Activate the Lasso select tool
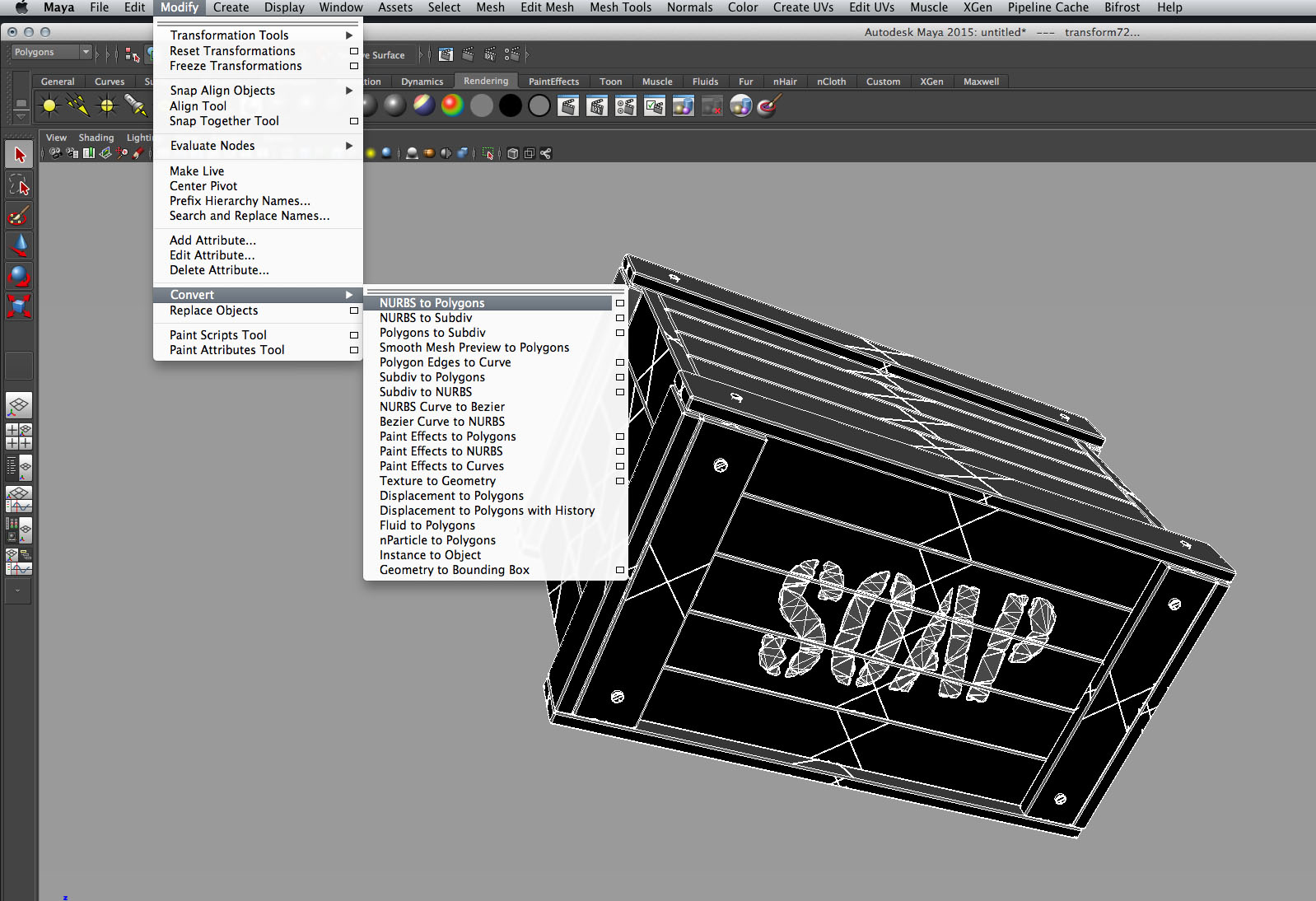Viewport: 1316px width, 901px height. pos(19,185)
